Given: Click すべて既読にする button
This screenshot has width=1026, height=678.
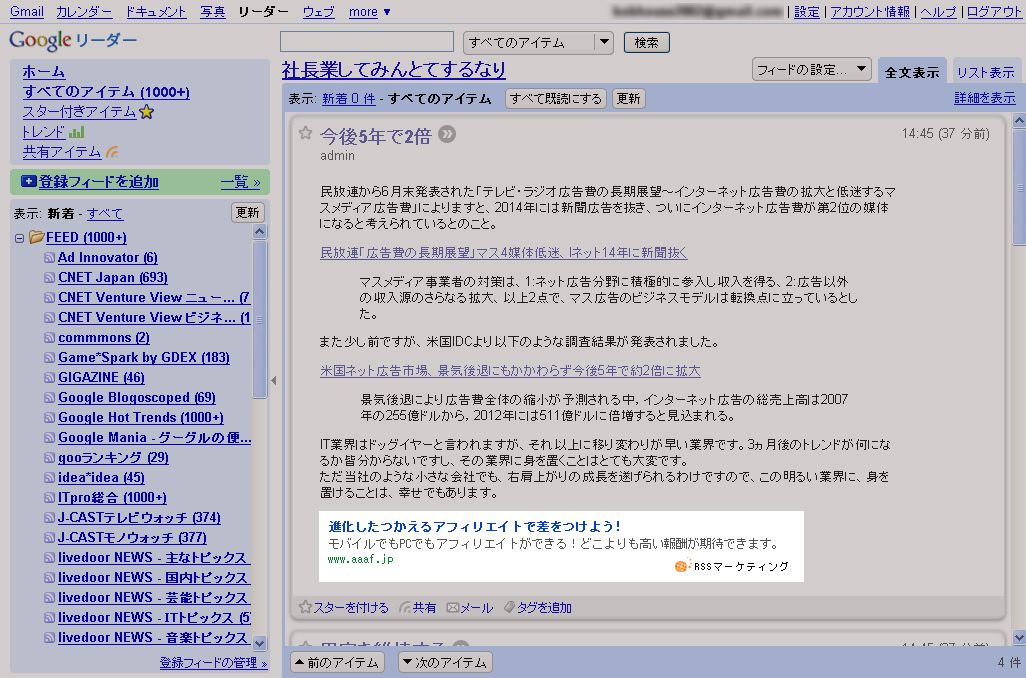Looking at the screenshot, I should click(x=556, y=98).
